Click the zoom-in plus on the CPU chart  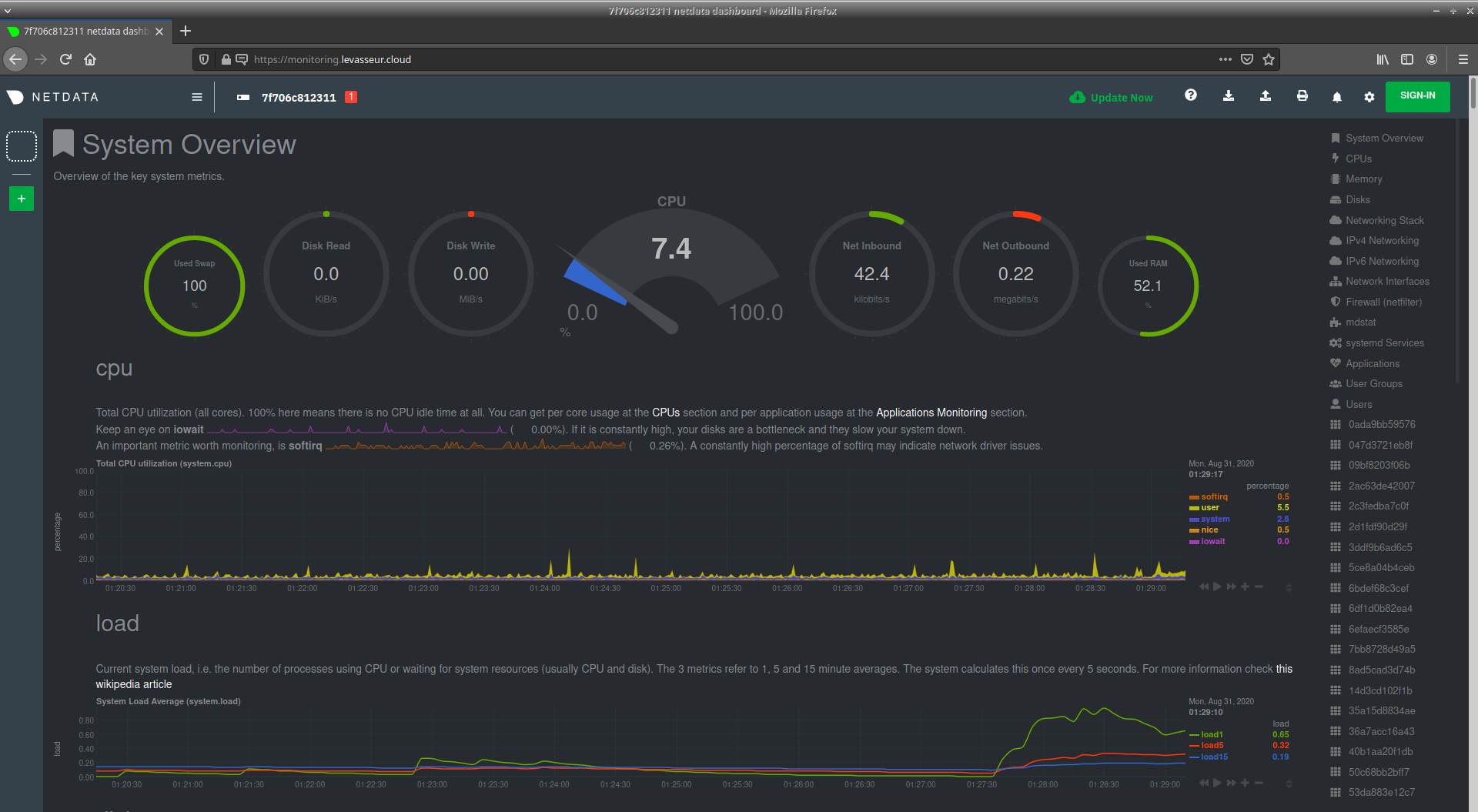coord(1245,586)
